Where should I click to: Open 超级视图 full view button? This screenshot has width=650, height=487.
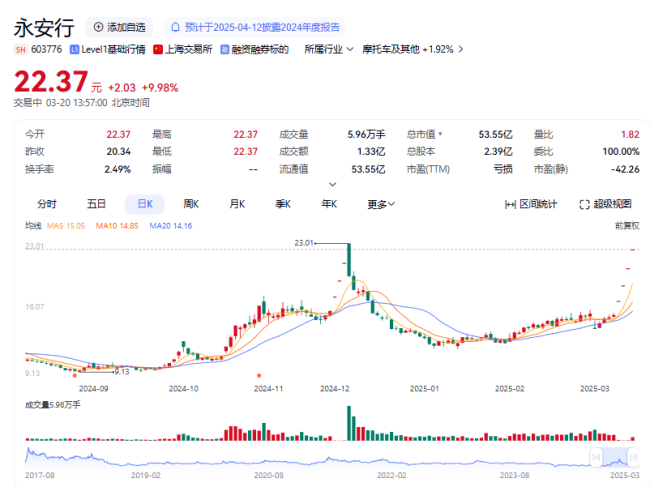pyautogui.click(x=606, y=204)
